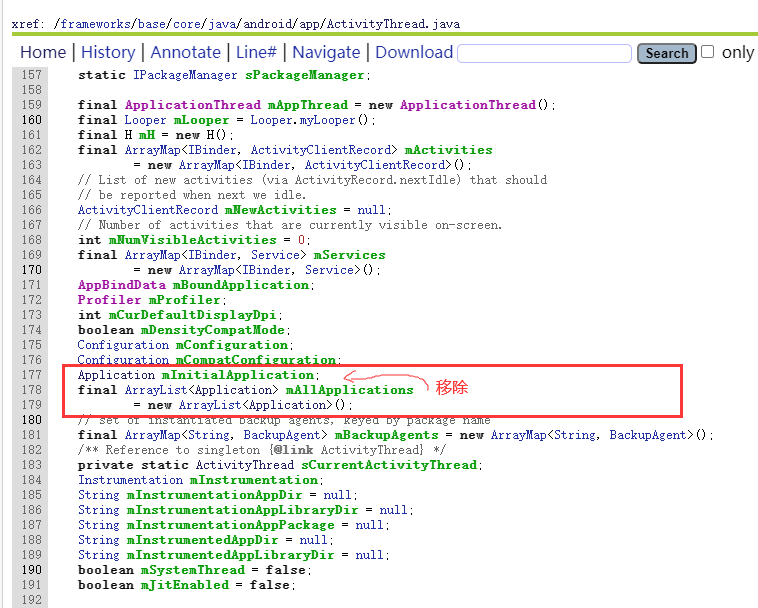Click mCompatConfiguration field name
This screenshot has height=608, width=758.
[x=256, y=360]
